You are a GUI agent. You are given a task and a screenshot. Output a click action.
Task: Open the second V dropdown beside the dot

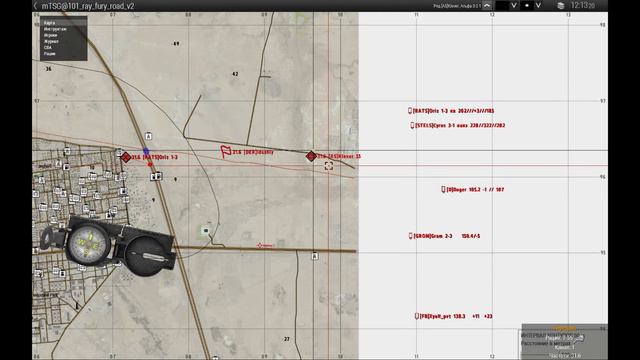pyautogui.click(x=538, y=6)
